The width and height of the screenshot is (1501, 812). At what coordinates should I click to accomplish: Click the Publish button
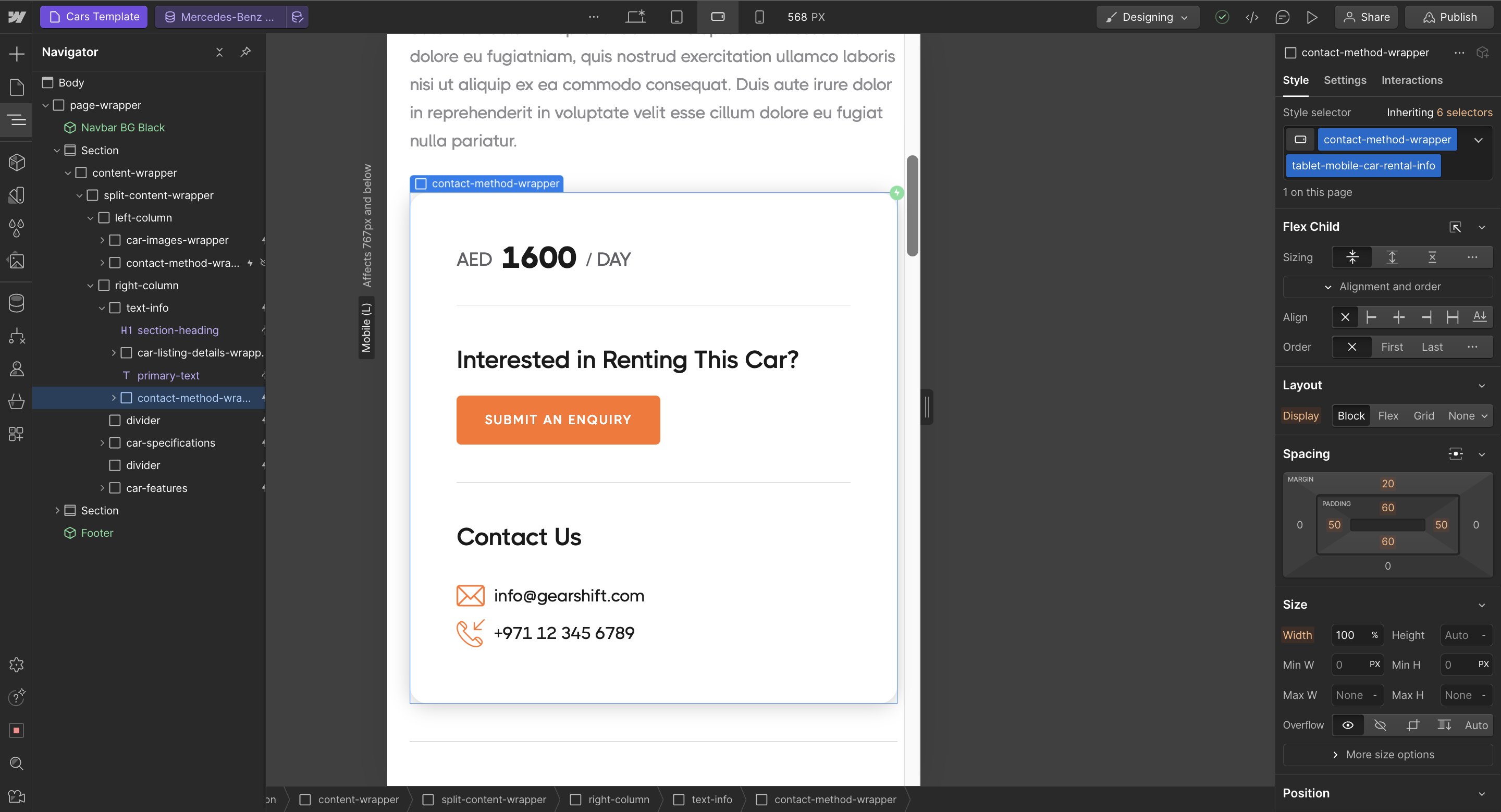(x=1449, y=17)
